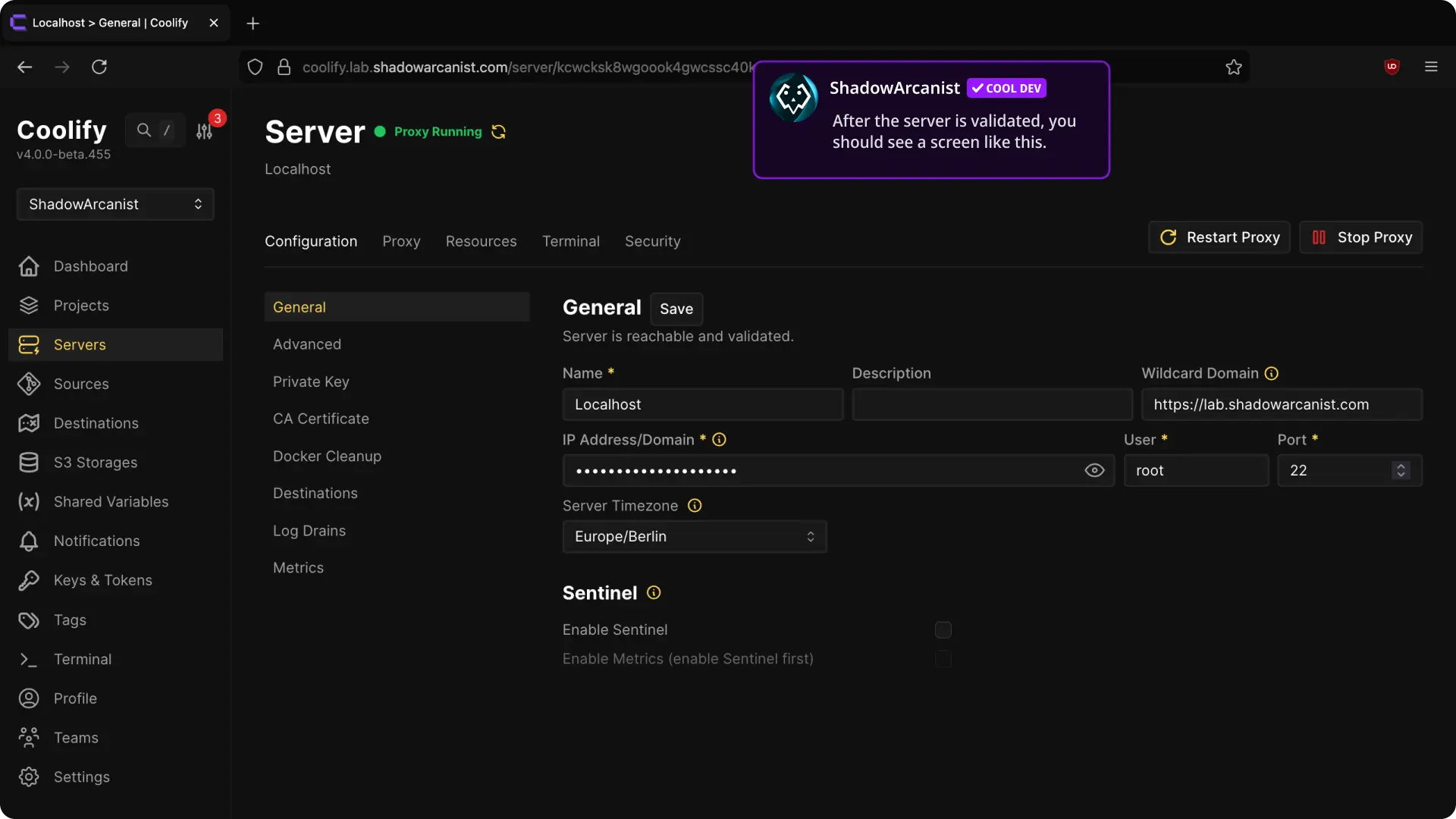Screen dimensions: 1456x819
Task: Click the uBlock Origin extension icon
Action: click(x=1392, y=67)
